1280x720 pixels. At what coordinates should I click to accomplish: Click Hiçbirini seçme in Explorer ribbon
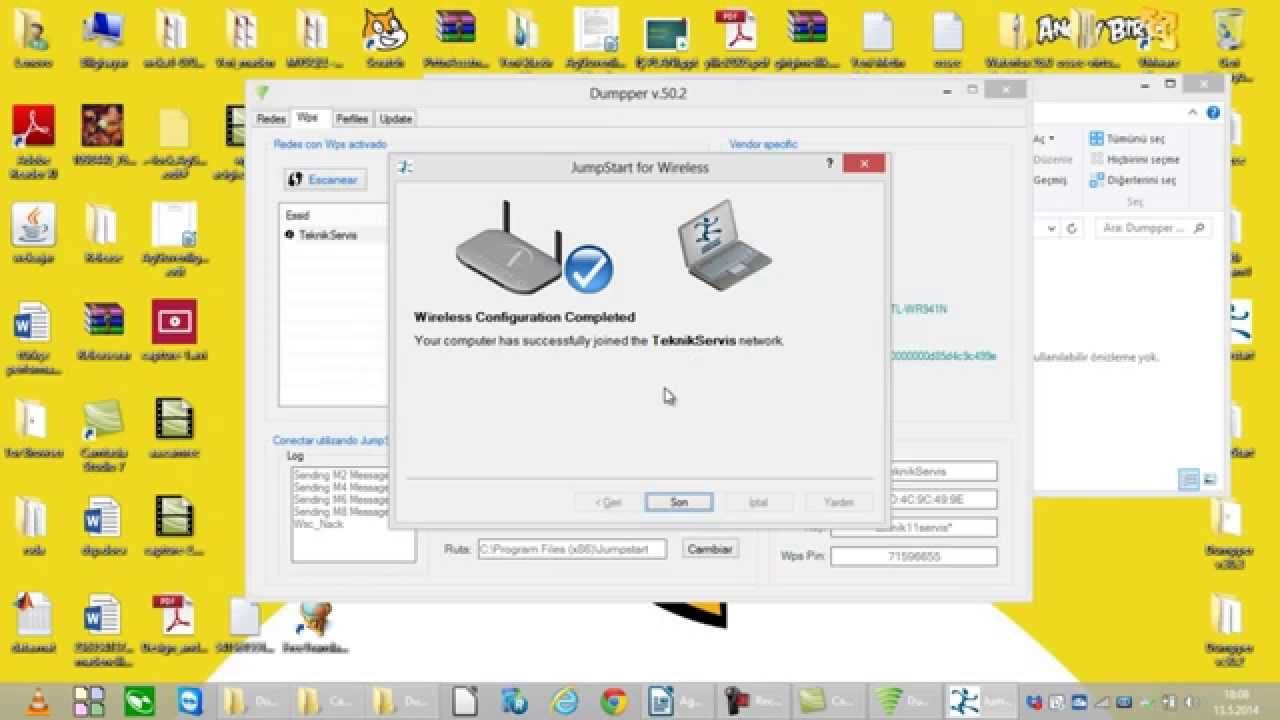coord(1134,160)
